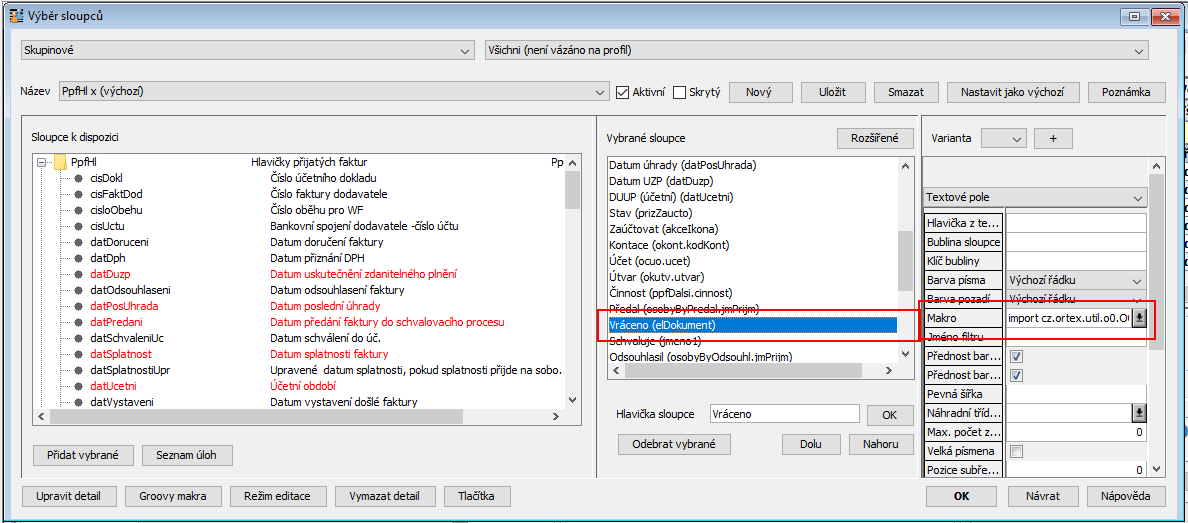This screenshot has height=523, width=1188.
Task: Enable the Skrytý checkbox
Action: (x=680, y=92)
